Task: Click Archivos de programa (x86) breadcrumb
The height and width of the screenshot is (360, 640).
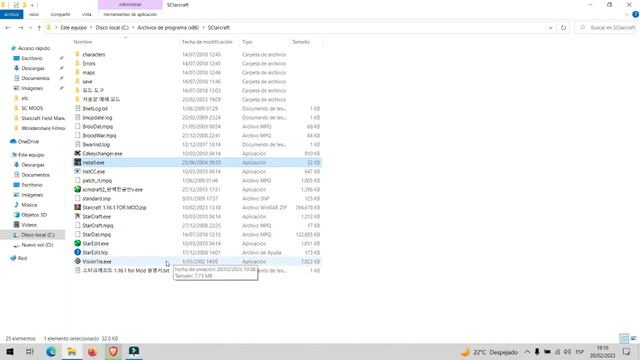Action: (168, 28)
